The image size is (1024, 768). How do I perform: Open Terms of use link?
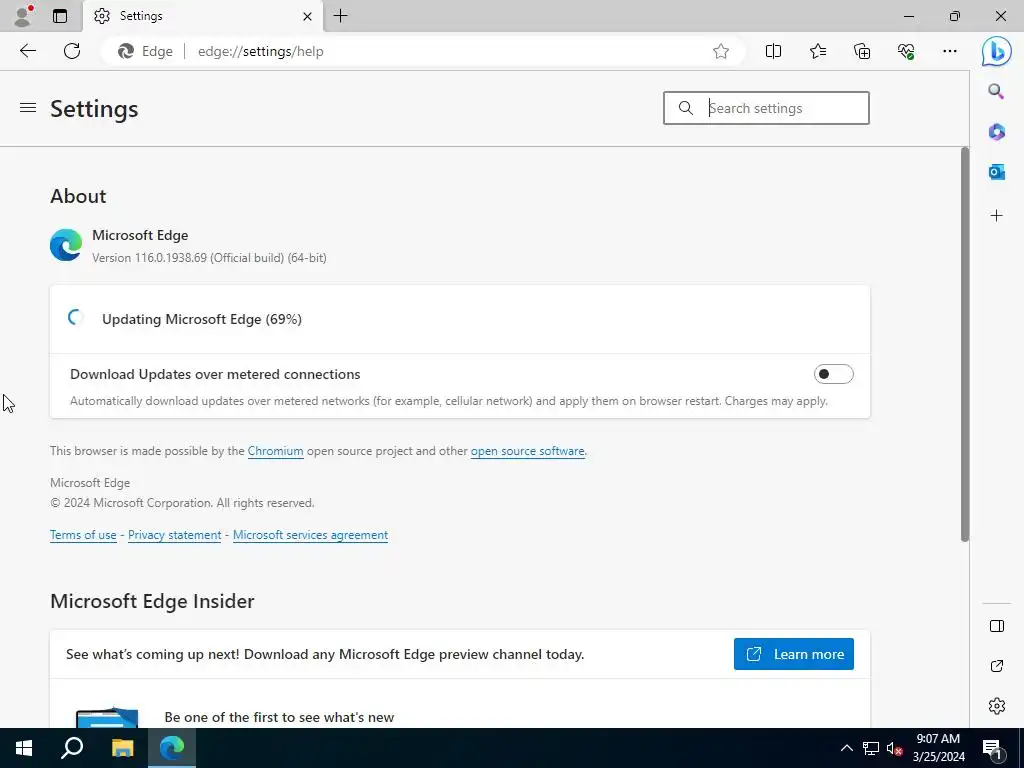(x=83, y=536)
